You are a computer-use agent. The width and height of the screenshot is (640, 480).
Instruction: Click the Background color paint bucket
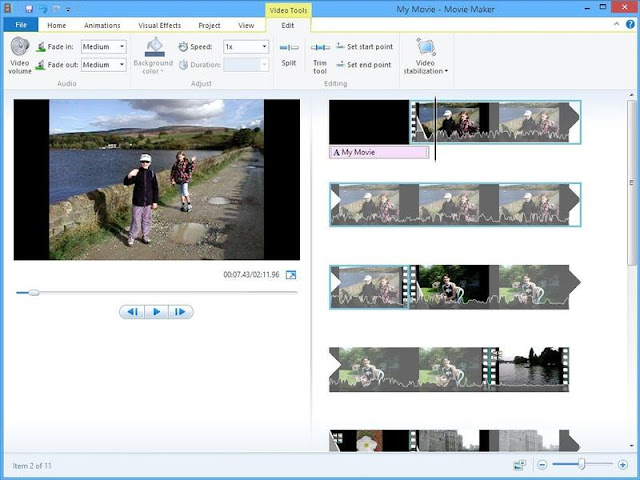(154, 47)
